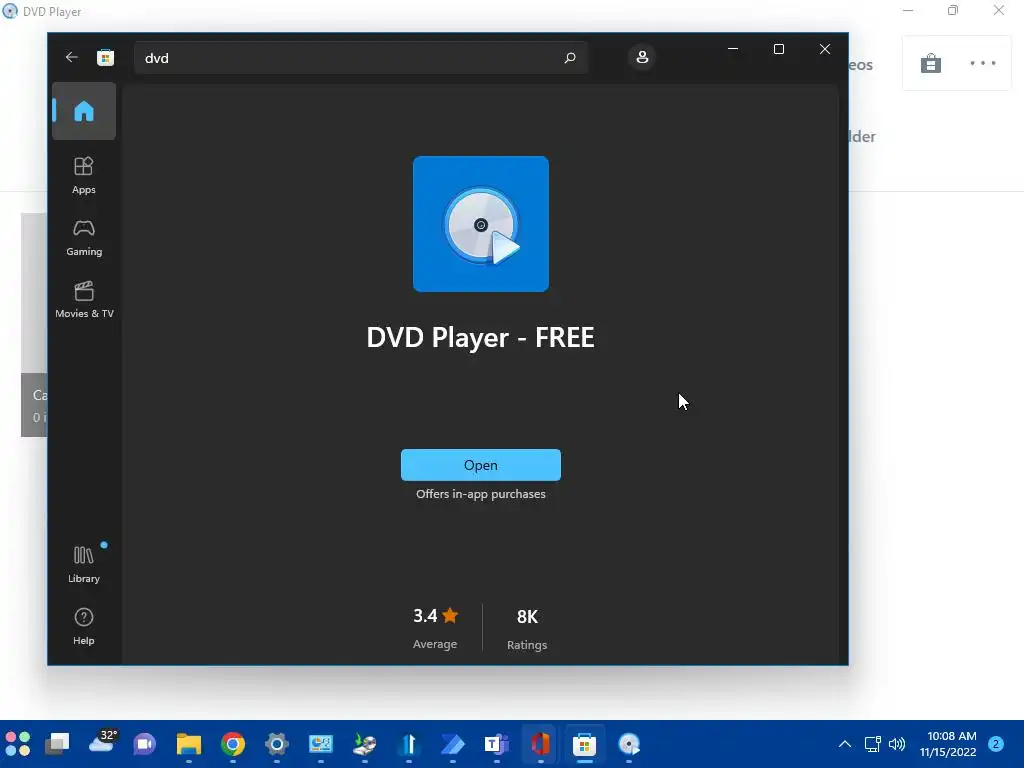Open the Help section
Screen dimensions: 1024x768
pyautogui.click(x=84, y=626)
